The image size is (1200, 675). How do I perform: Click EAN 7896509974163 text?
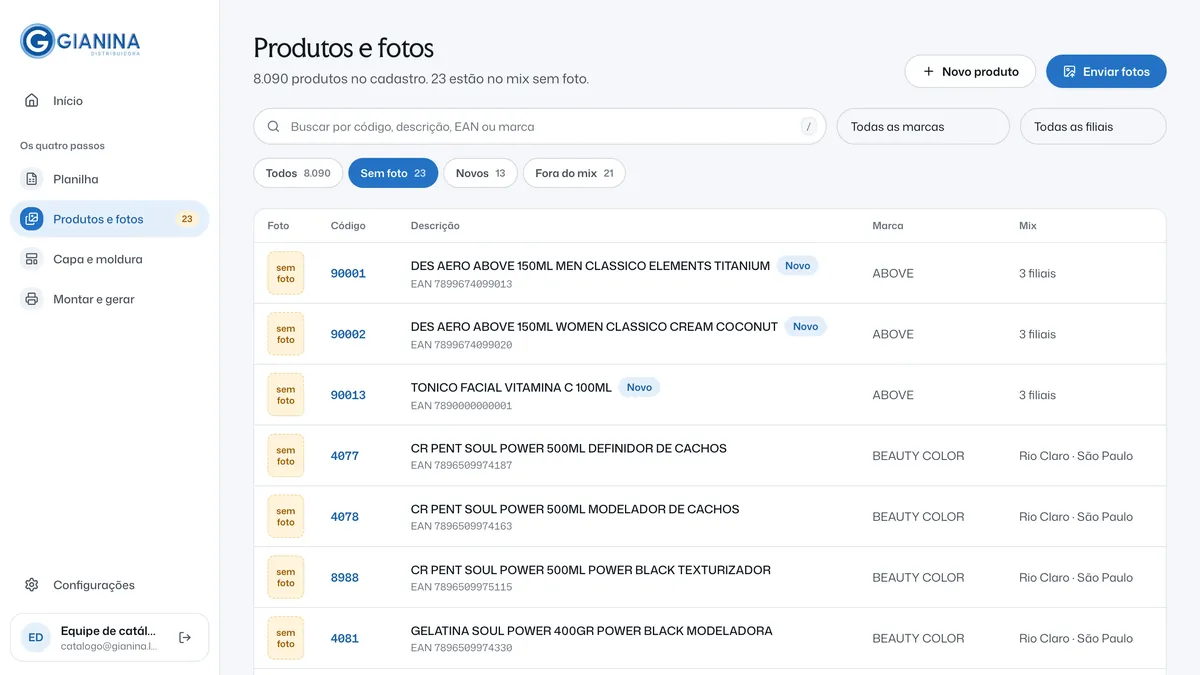click(x=461, y=526)
